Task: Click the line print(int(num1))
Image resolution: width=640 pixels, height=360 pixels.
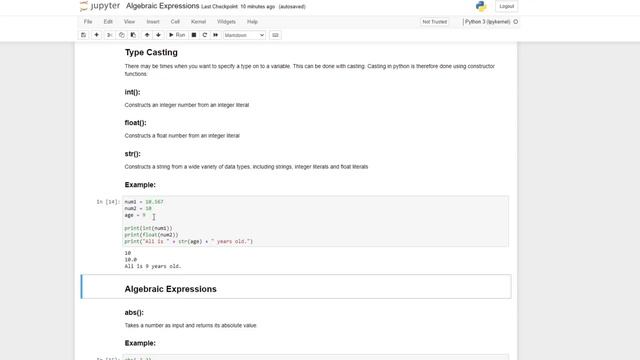Action: 148,228
